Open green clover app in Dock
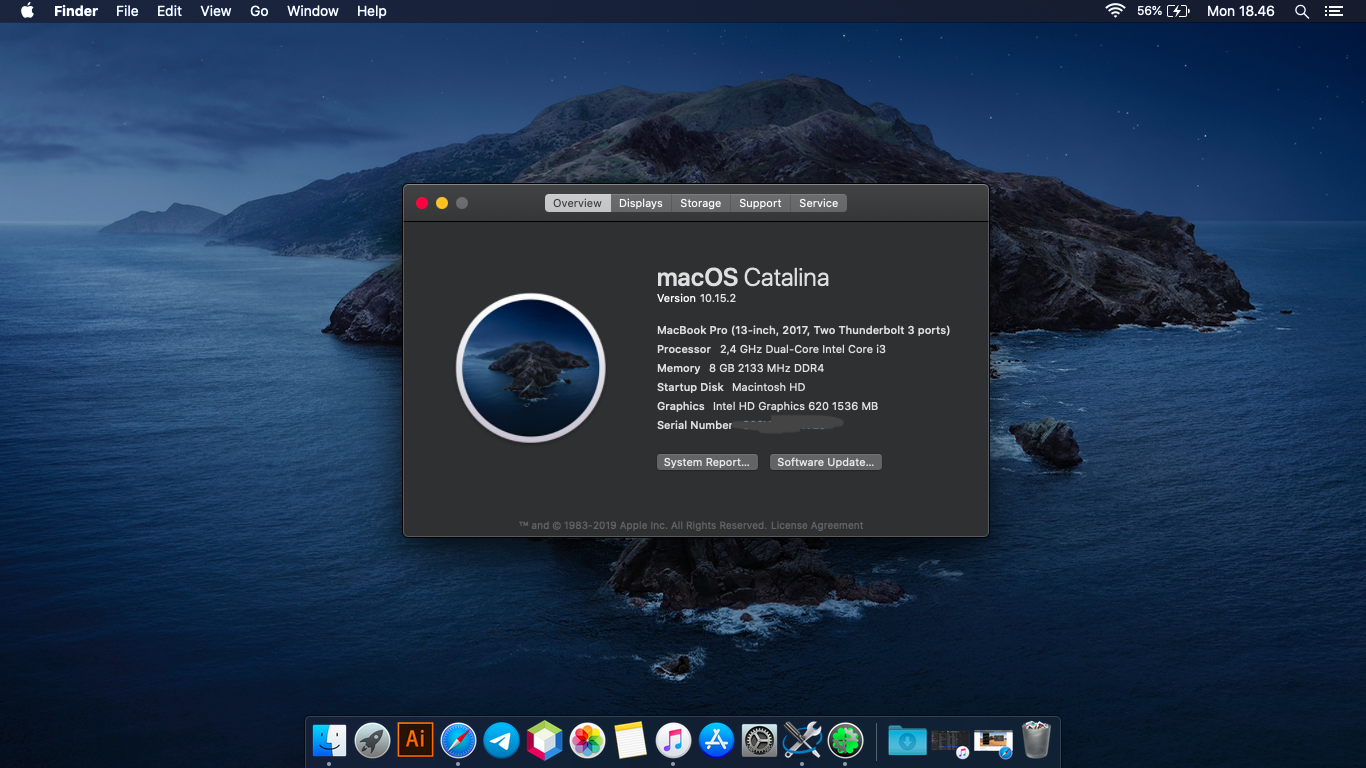The image size is (1366, 768). pos(845,740)
